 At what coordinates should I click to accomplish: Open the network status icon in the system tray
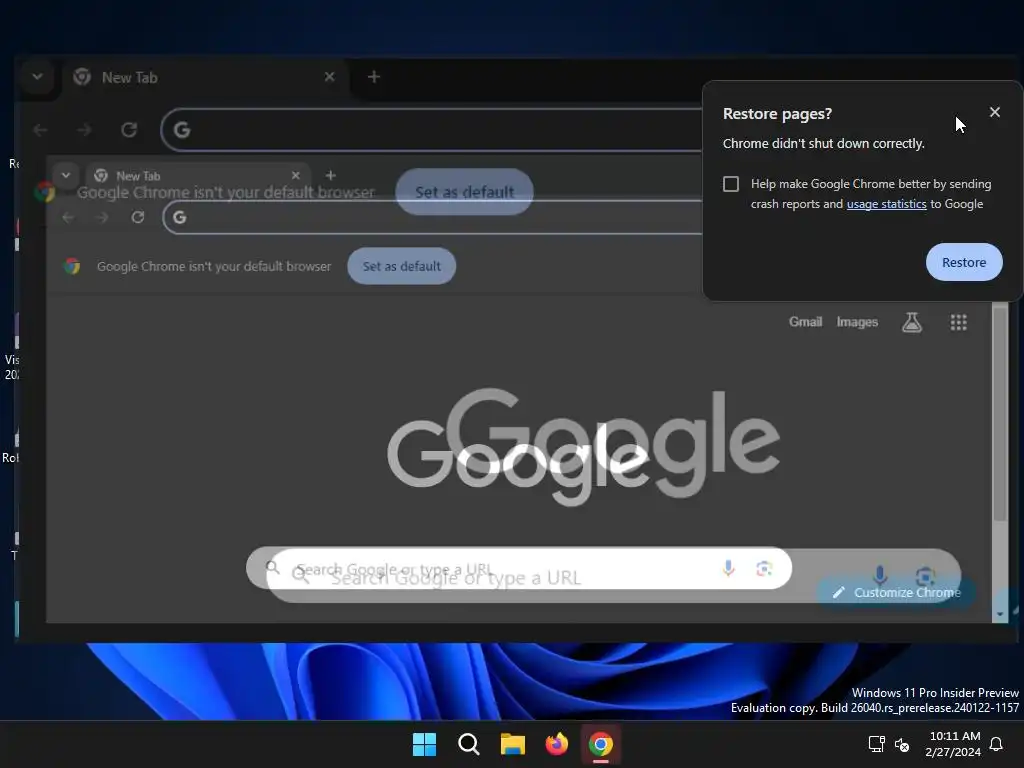(876, 744)
